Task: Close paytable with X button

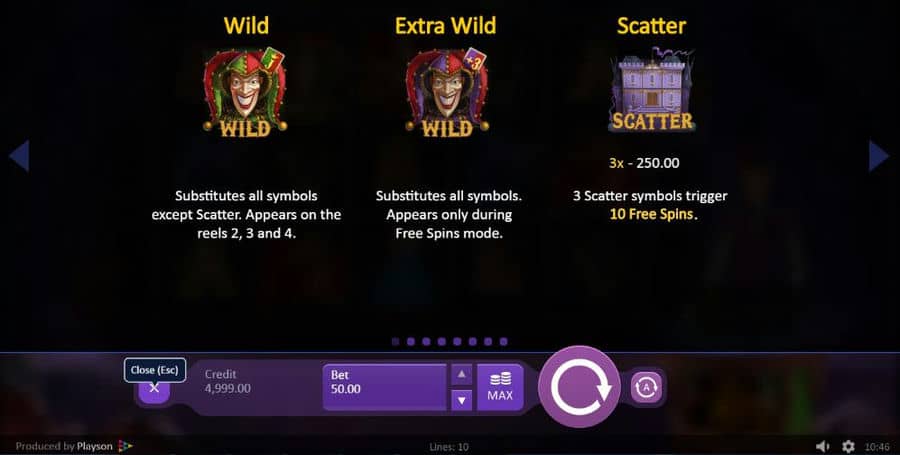Action: pos(154,388)
